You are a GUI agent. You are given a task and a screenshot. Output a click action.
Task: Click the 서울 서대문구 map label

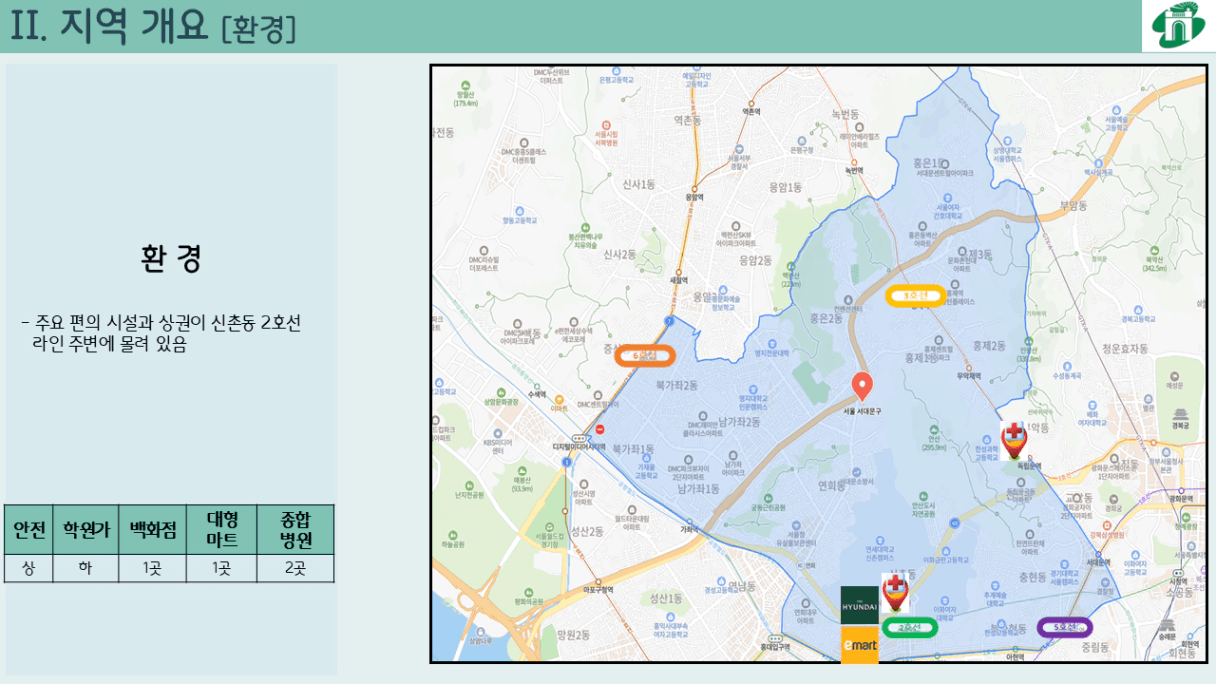(862, 411)
